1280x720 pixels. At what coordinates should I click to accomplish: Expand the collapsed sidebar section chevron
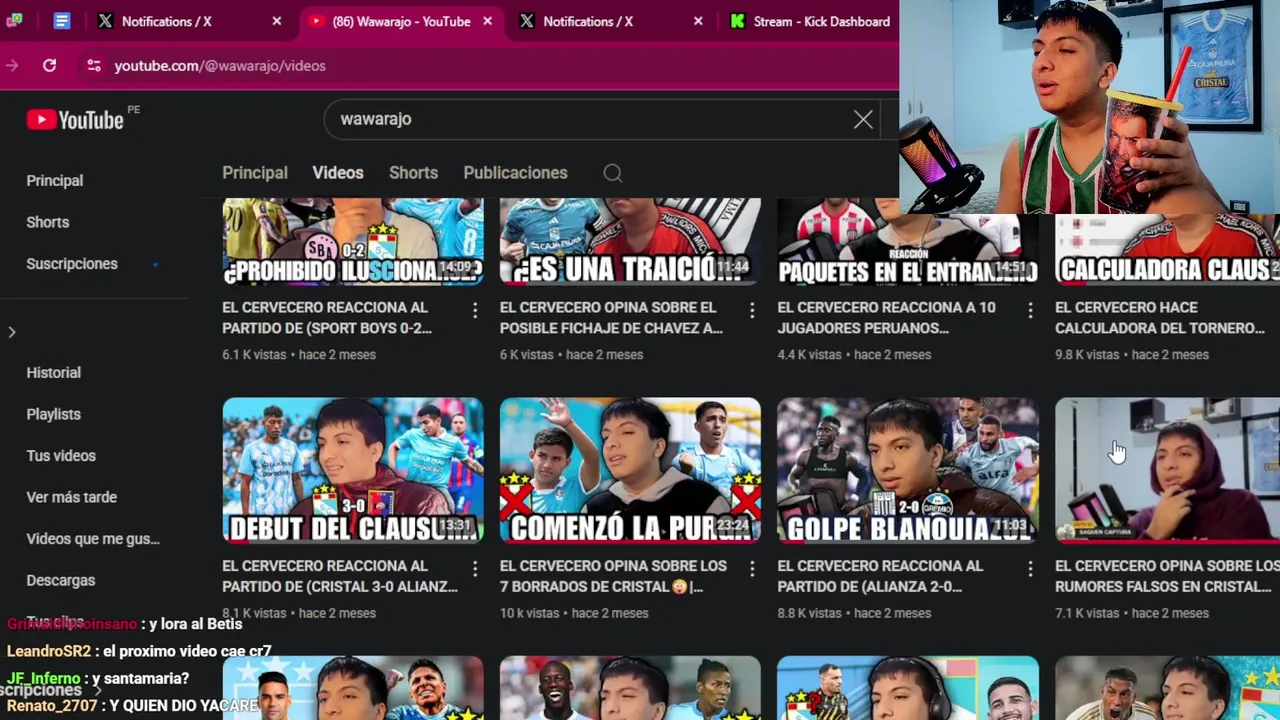pyautogui.click(x=12, y=332)
